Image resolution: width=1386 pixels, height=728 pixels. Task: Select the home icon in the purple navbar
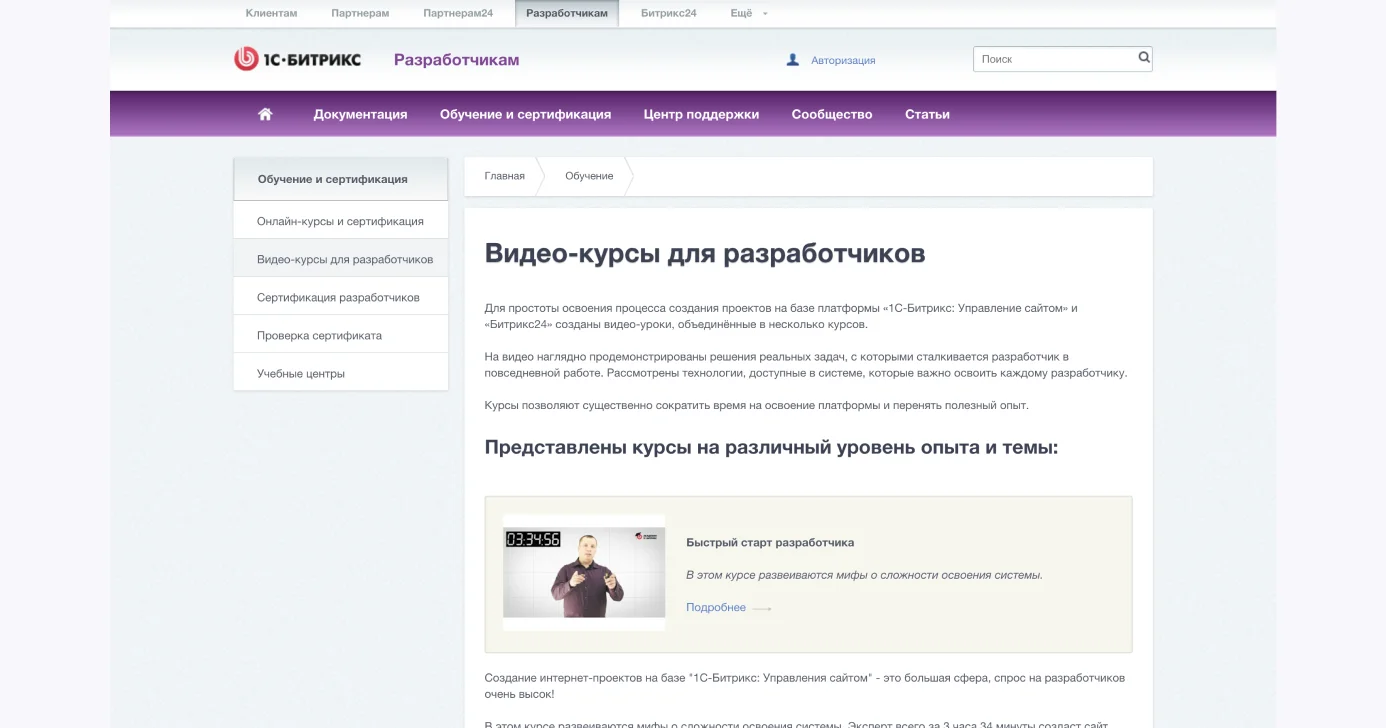(x=264, y=113)
